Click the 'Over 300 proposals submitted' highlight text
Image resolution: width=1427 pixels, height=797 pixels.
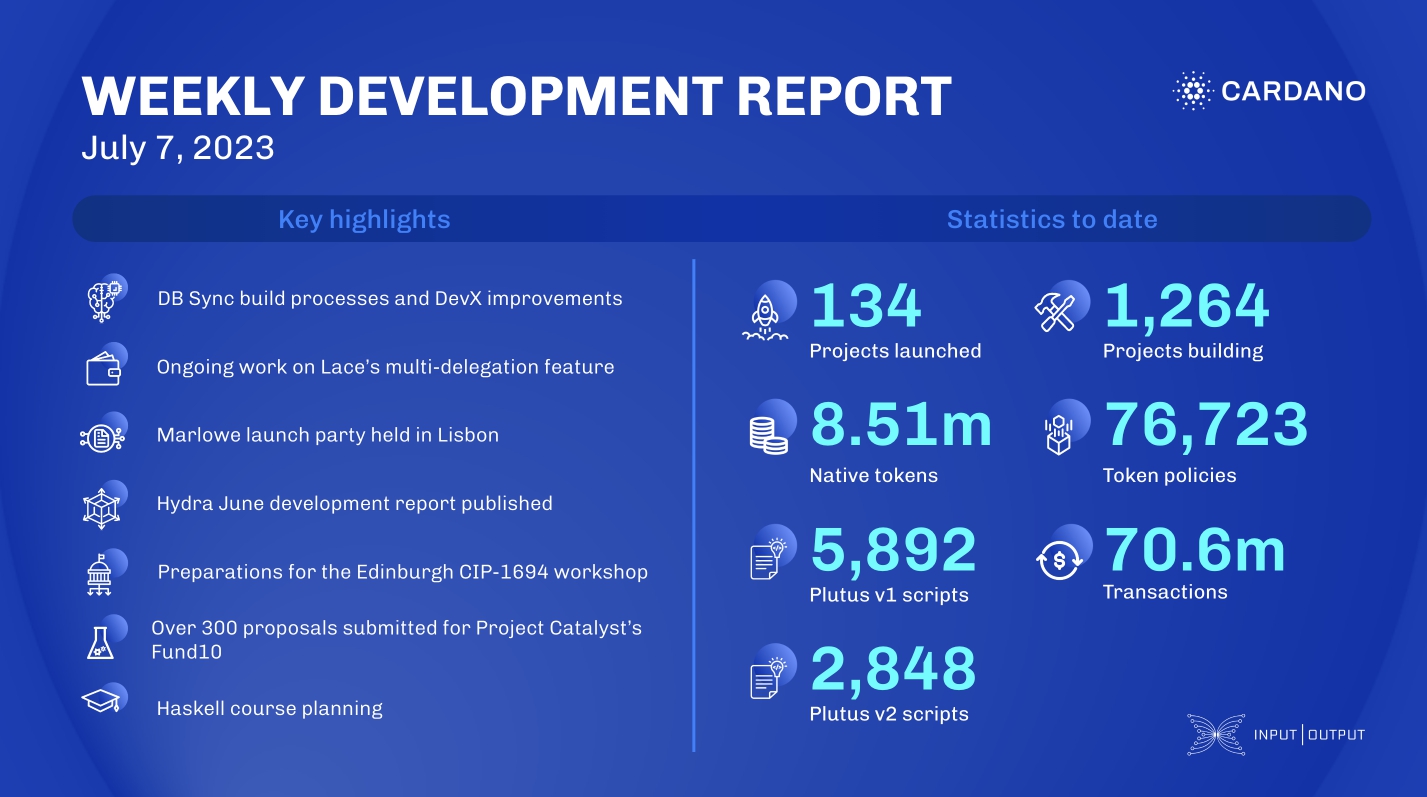(396, 640)
